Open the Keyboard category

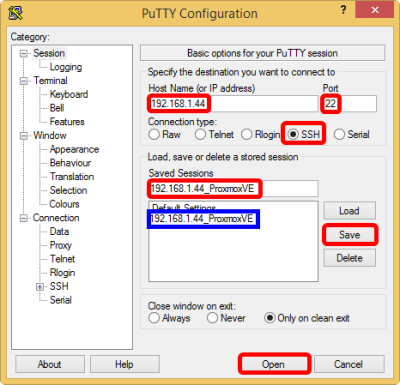point(69,94)
